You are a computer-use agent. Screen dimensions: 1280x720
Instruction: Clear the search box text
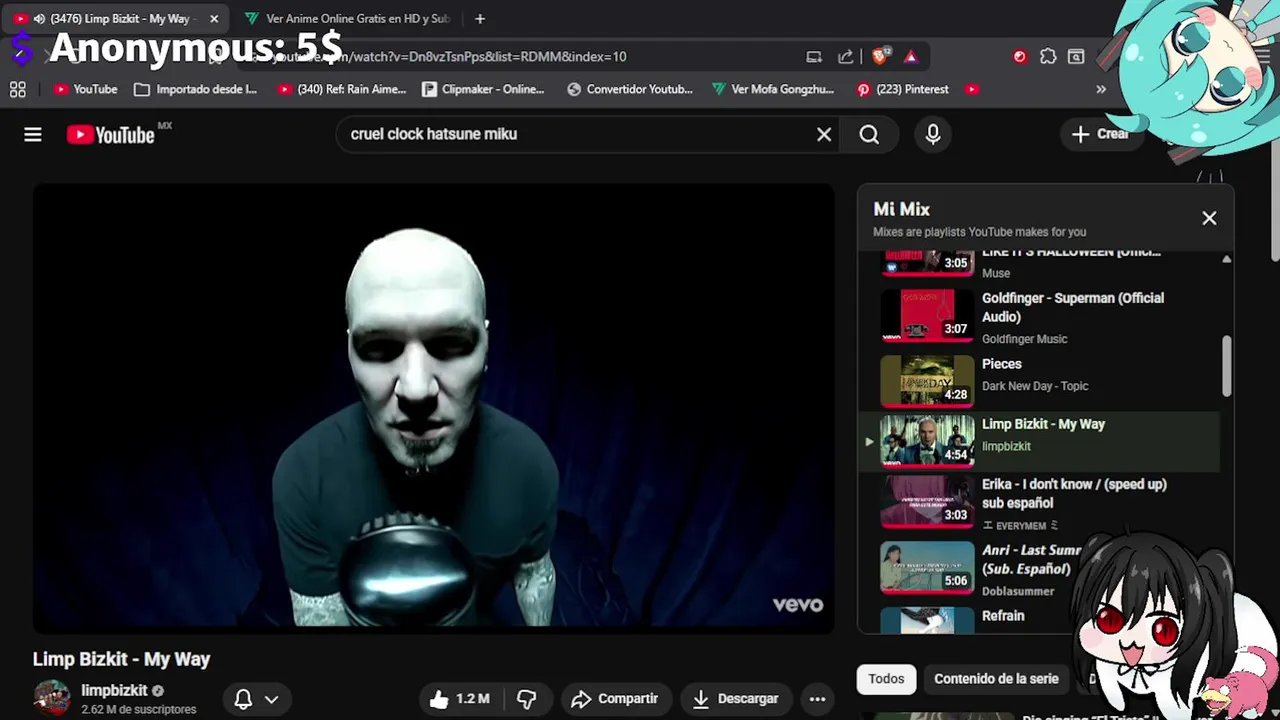coord(824,134)
